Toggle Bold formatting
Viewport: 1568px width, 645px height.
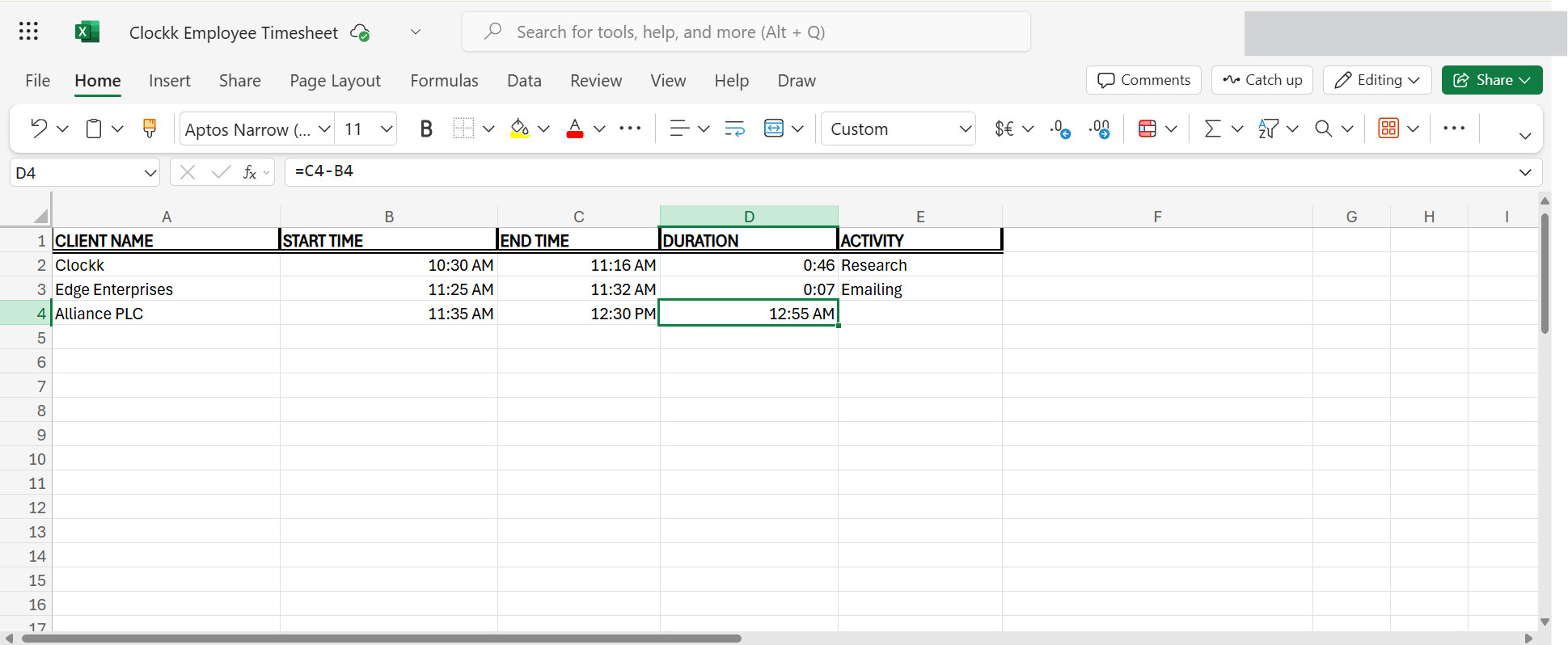(426, 129)
